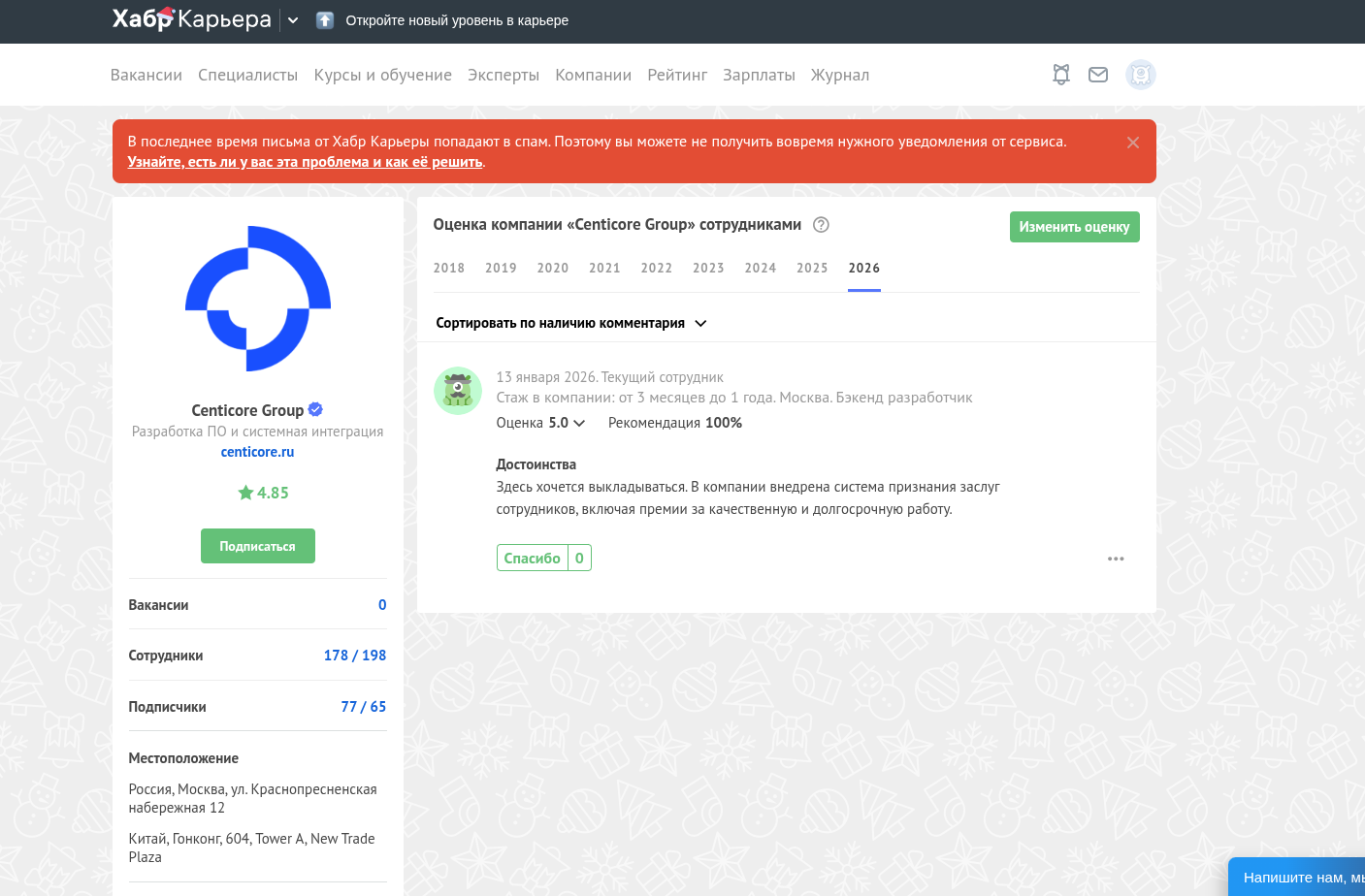The height and width of the screenshot is (896, 1365).
Task: Open Курсы и обучение section
Action: click(x=383, y=75)
